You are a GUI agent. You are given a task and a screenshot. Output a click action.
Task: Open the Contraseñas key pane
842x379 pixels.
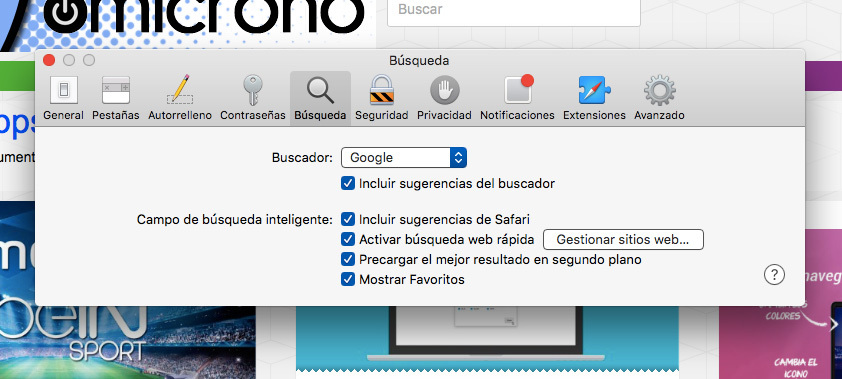(252, 98)
